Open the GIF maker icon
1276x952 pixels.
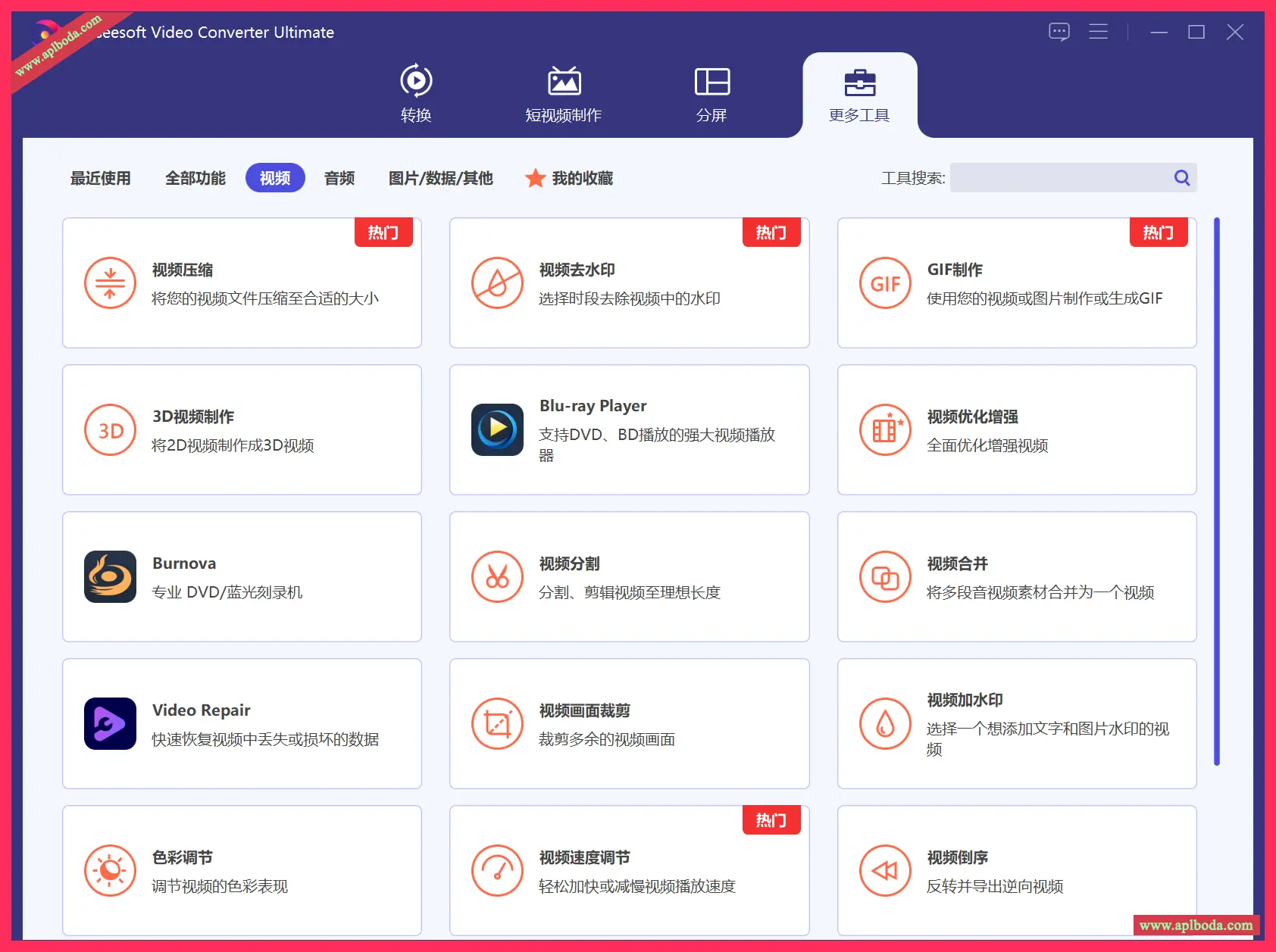point(884,283)
